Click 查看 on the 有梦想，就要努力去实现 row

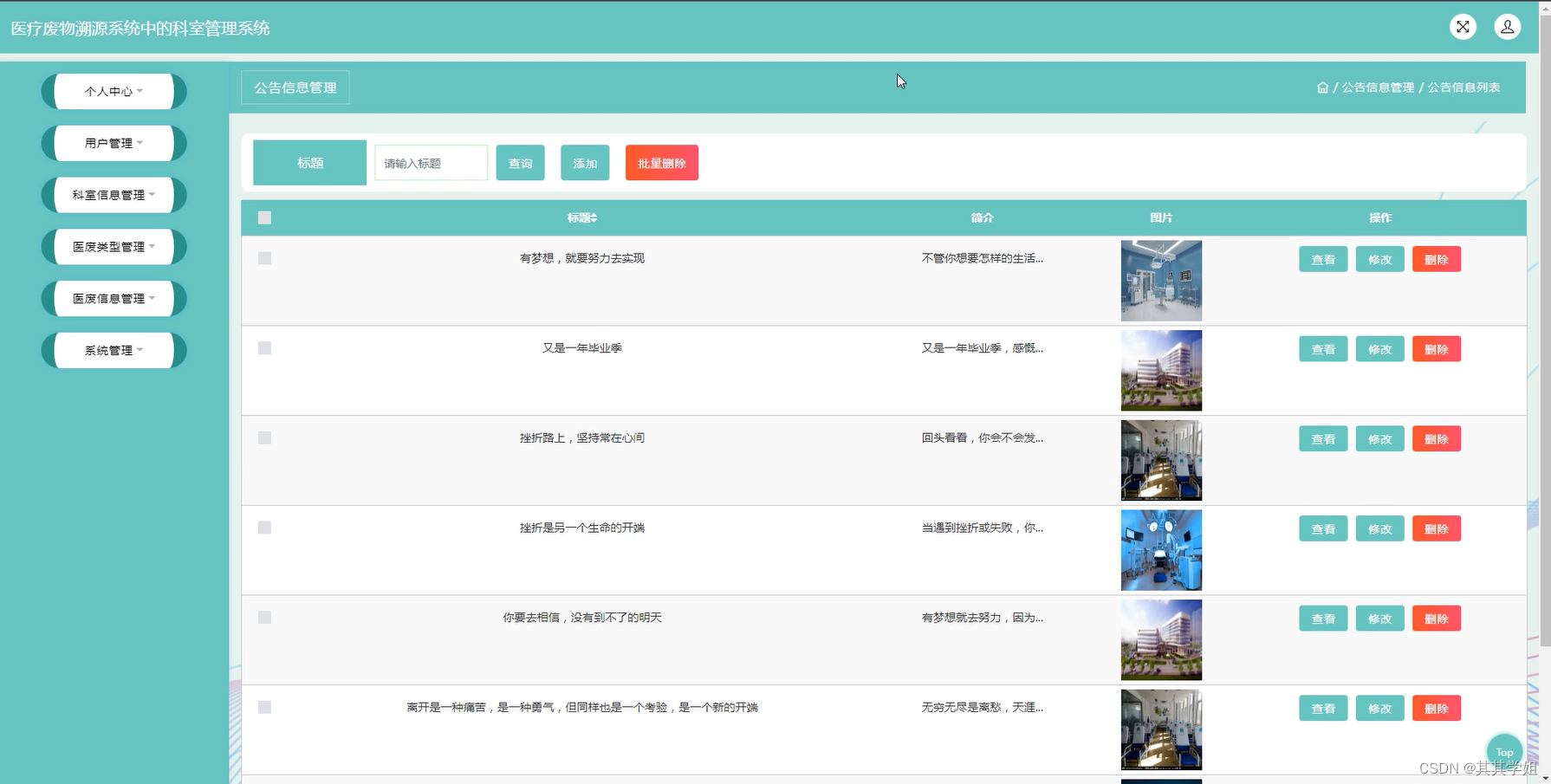click(1322, 258)
